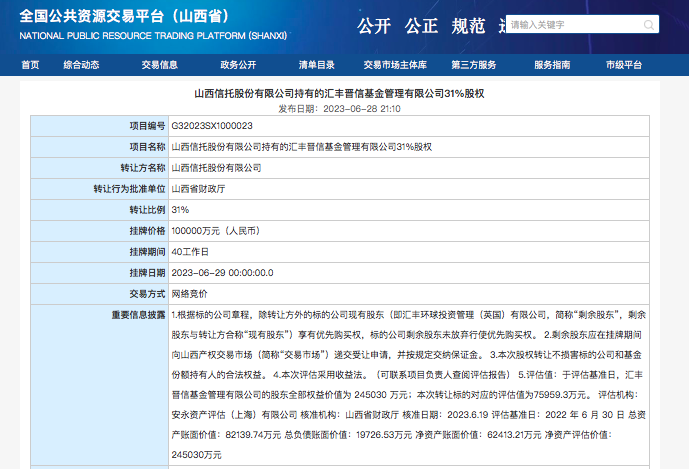The width and height of the screenshot is (689, 469).
Task: Open the 第三方服务 menu item
Action: click(474, 65)
